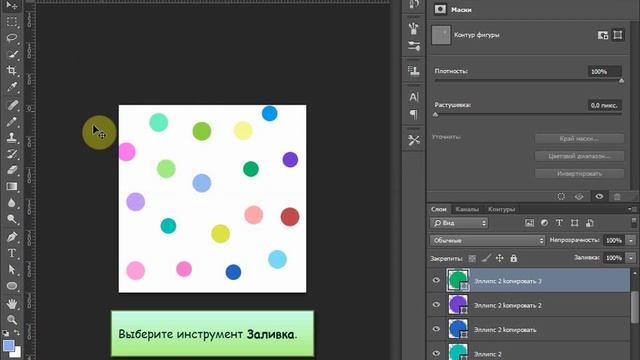The width and height of the screenshot is (640, 360).
Task: Select the Healing Brush tool
Action: pos(12,105)
